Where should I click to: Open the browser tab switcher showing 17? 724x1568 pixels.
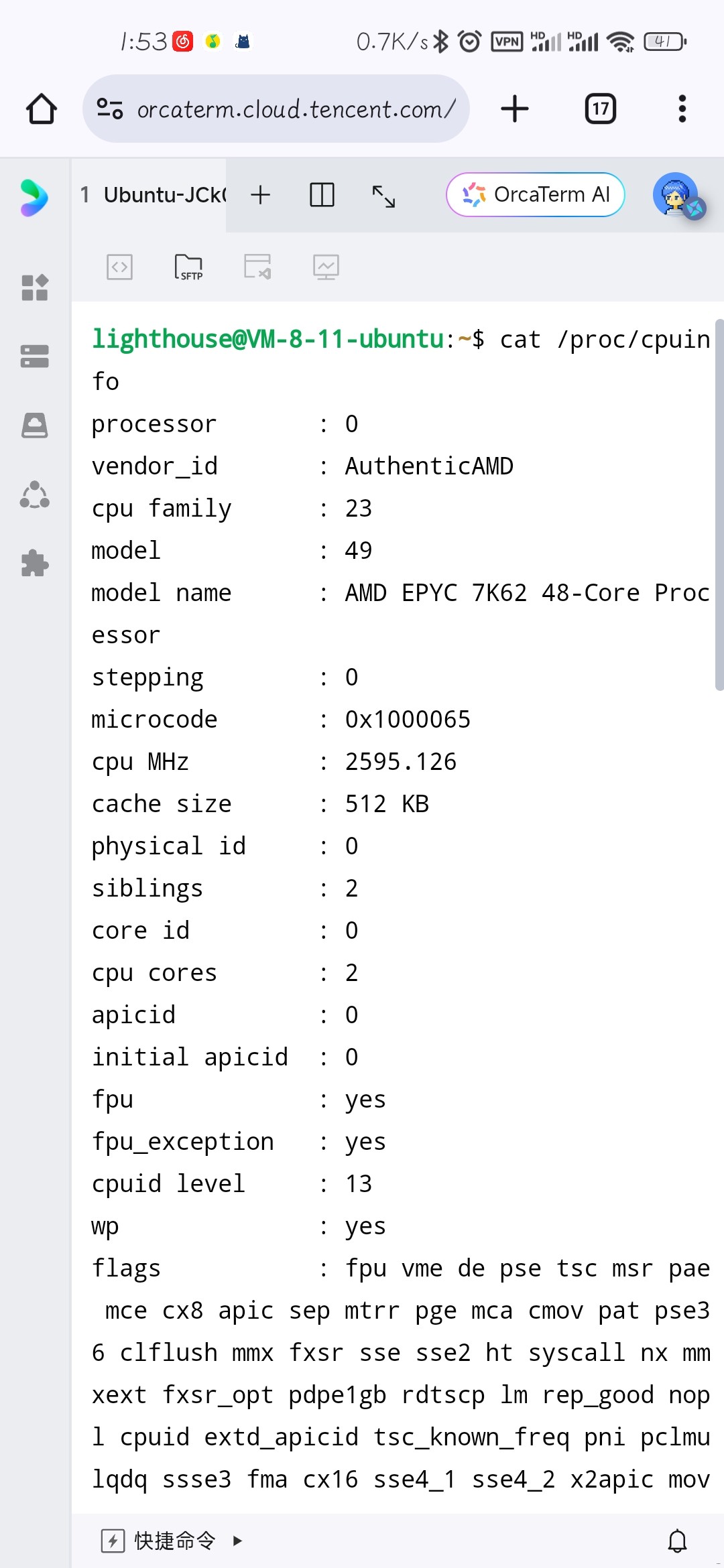click(x=600, y=108)
